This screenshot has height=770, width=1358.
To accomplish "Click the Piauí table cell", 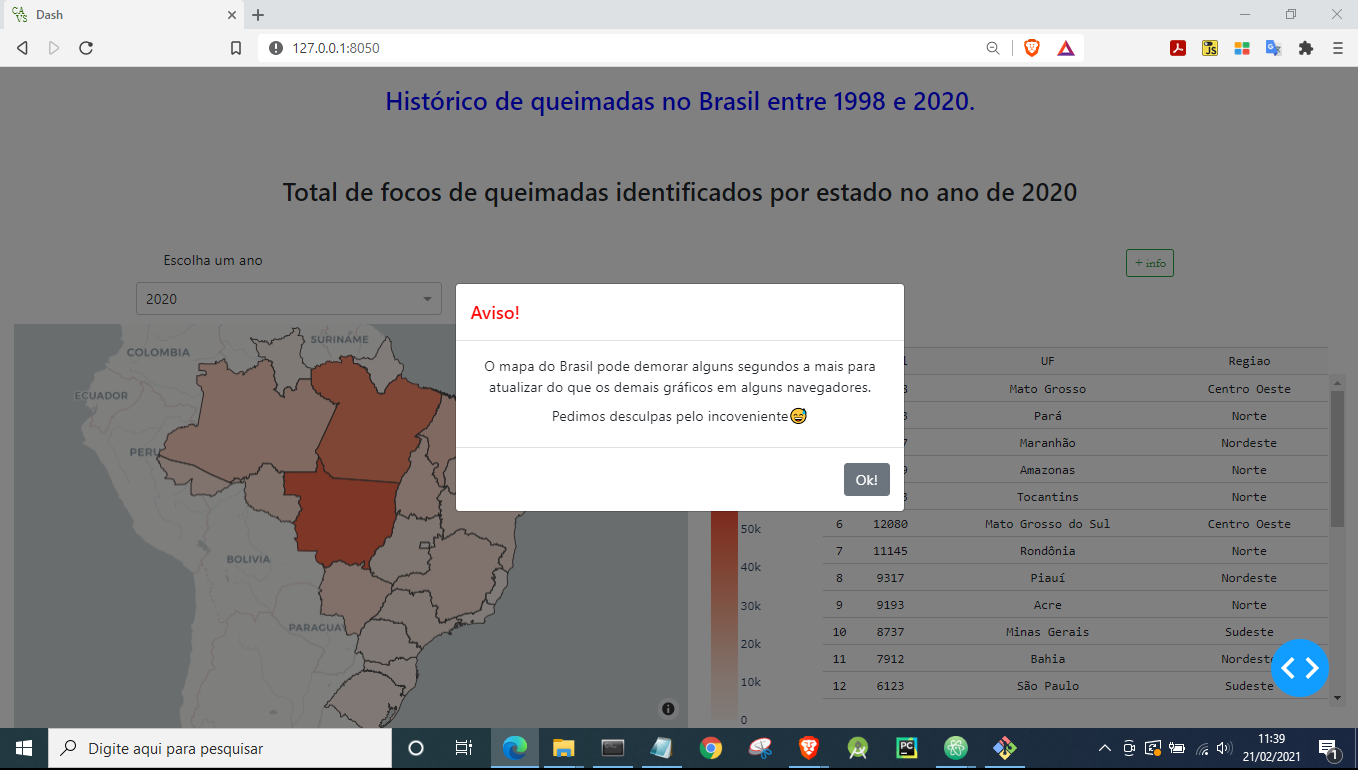I will [1047, 577].
